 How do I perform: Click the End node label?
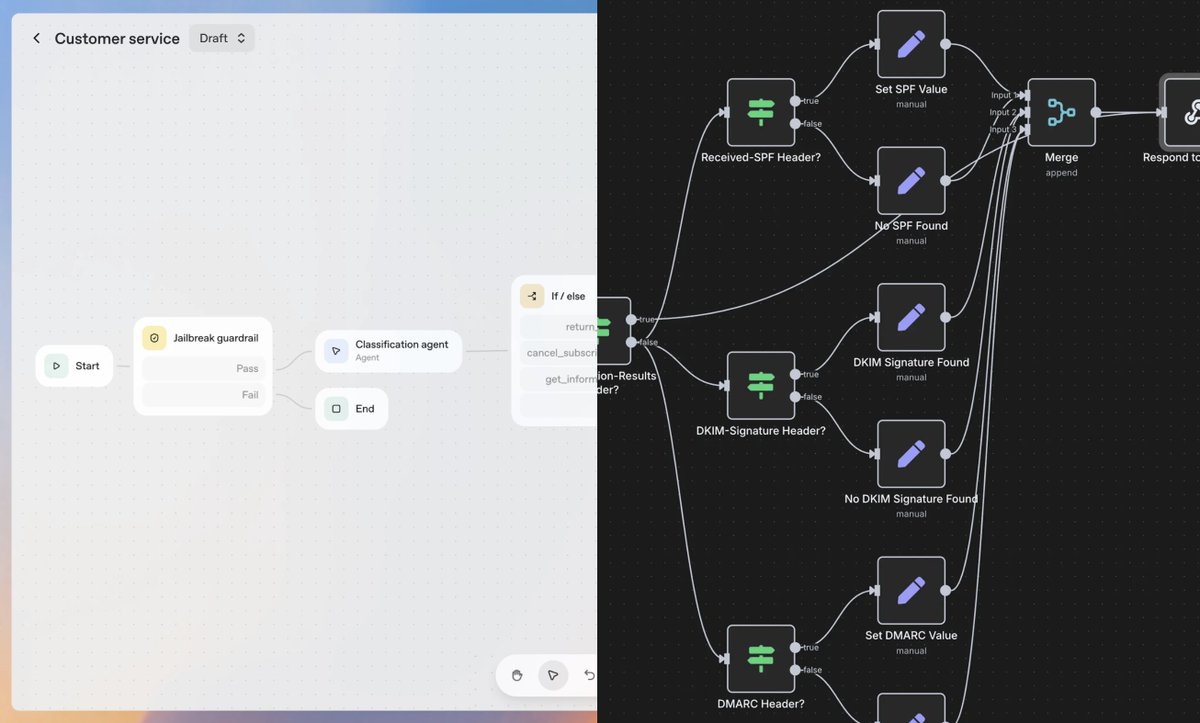(x=365, y=409)
